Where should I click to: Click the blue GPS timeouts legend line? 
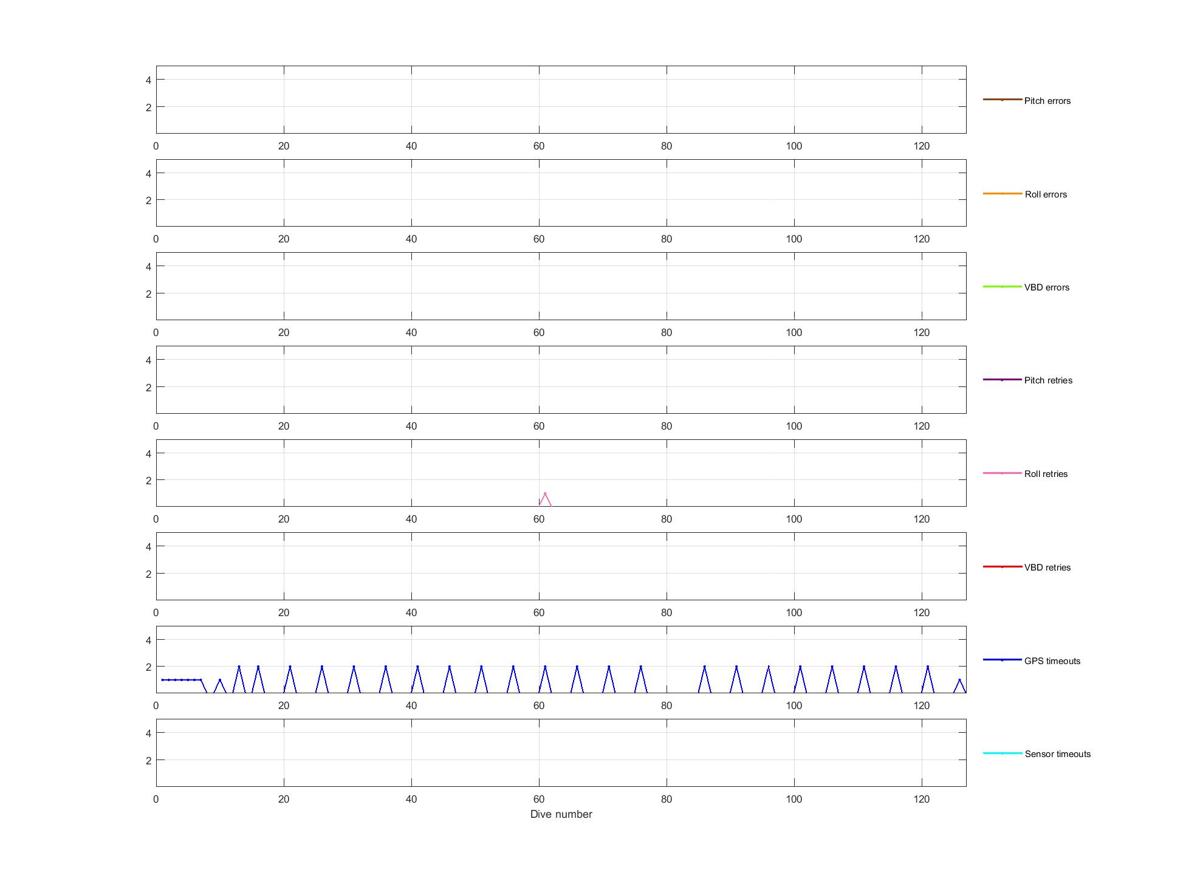(x=1002, y=660)
